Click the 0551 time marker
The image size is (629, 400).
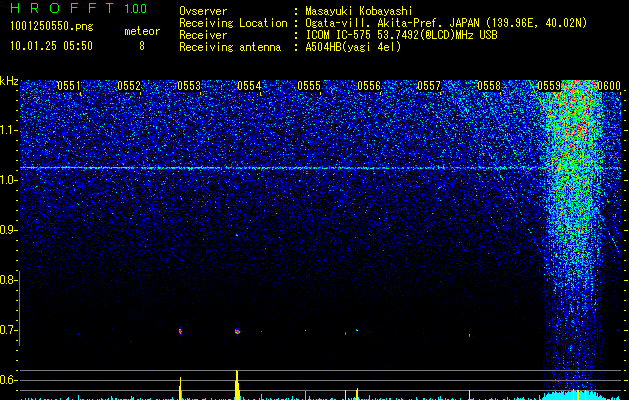[69, 86]
